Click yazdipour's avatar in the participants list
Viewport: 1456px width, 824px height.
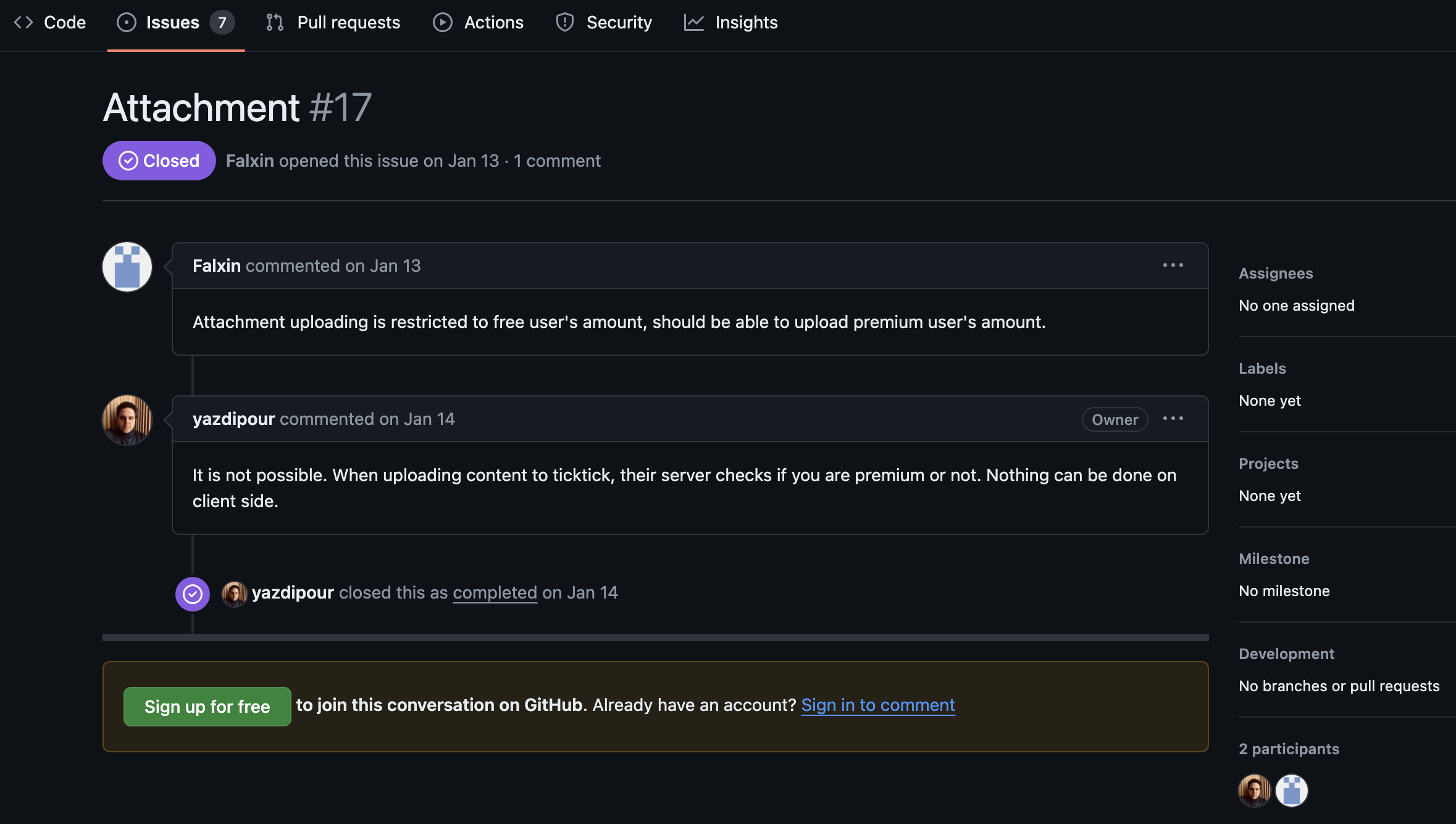(1254, 791)
